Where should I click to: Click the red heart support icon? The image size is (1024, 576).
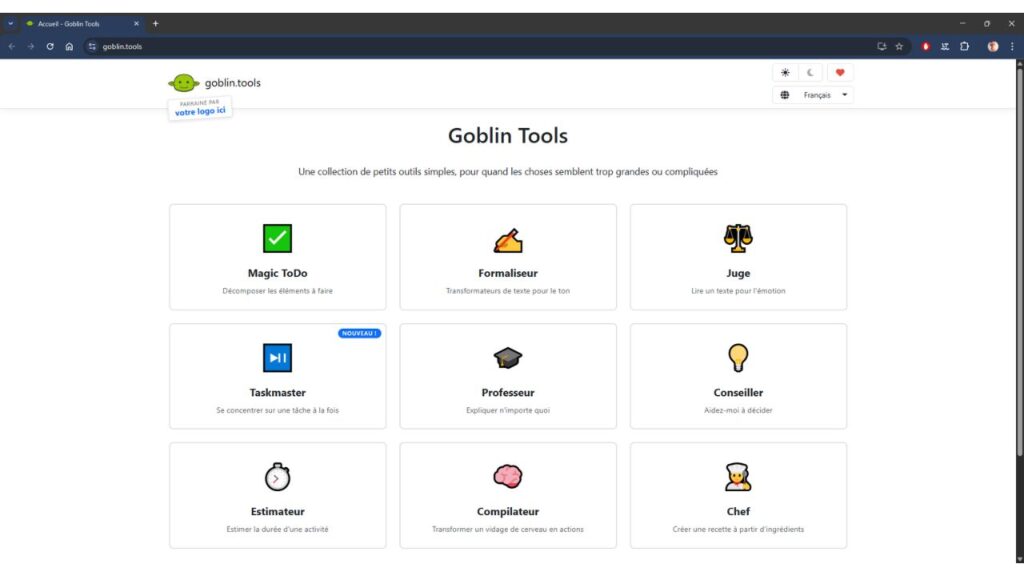(840, 72)
